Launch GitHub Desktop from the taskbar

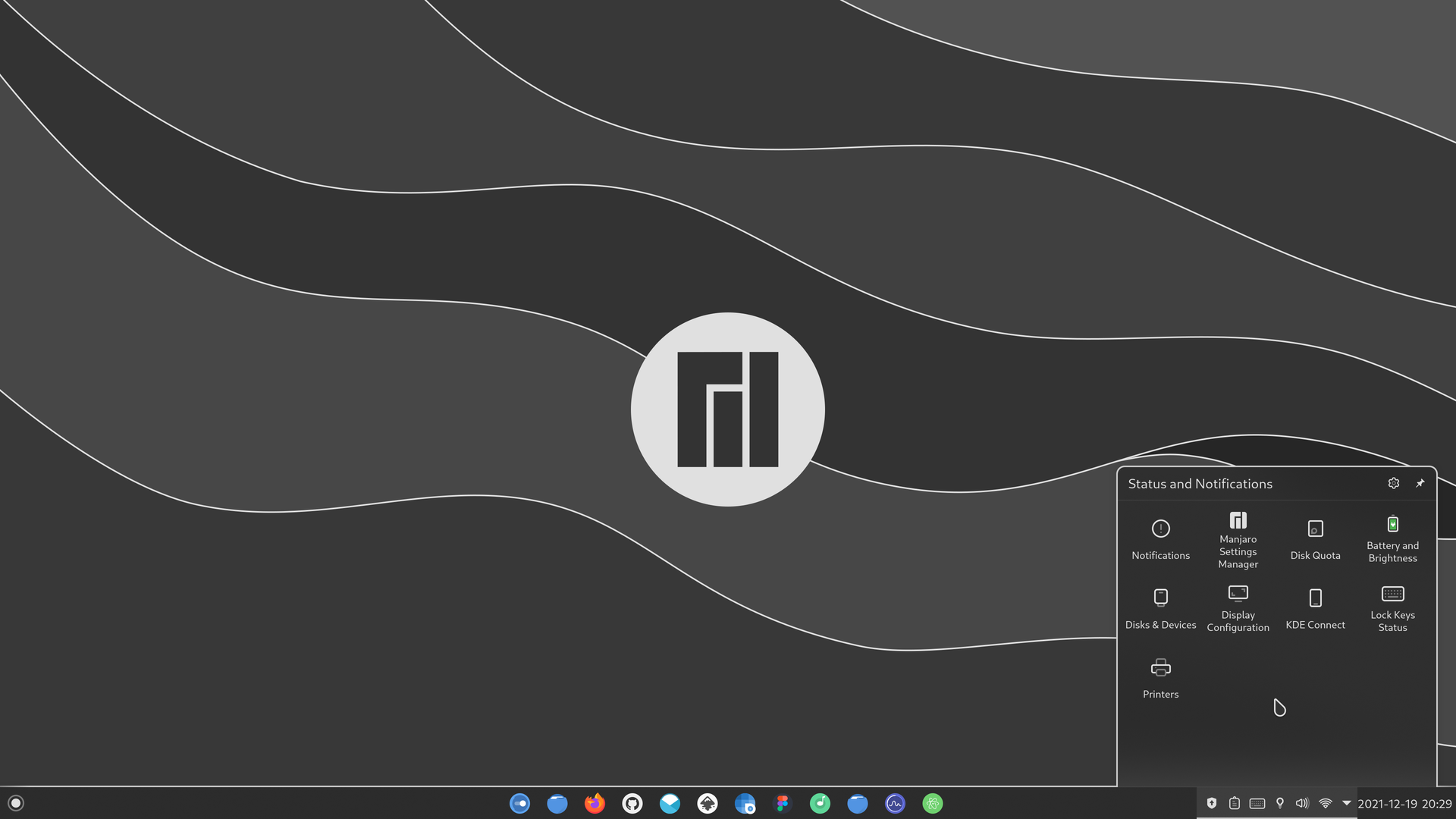(632, 803)
